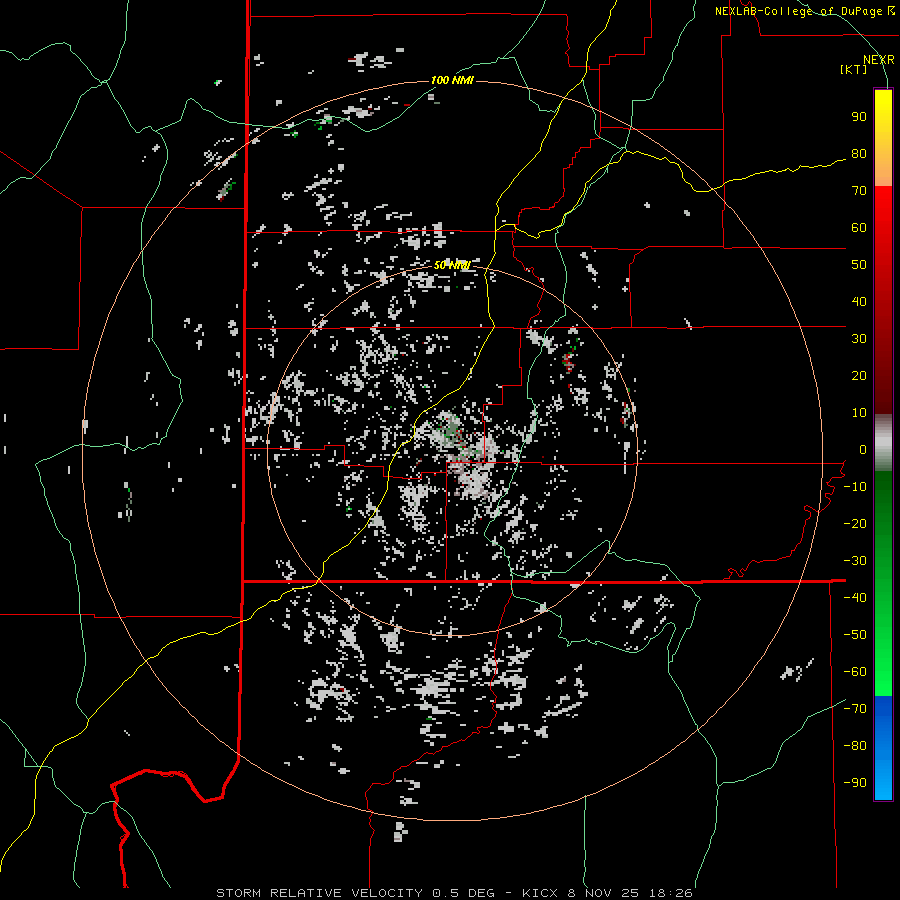Click the positive 10 knot scale label
Screen dimensions: 900x900
click(x=859, y=413)
